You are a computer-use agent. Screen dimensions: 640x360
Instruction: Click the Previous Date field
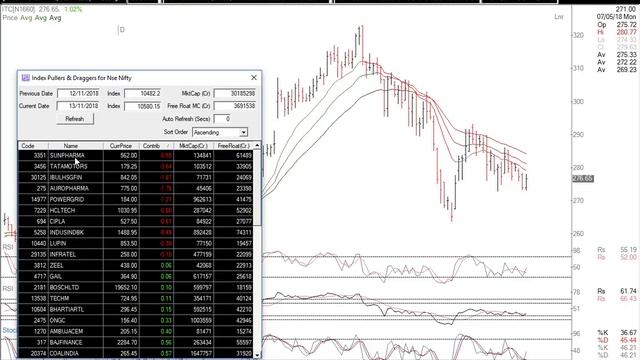point(78,93)
